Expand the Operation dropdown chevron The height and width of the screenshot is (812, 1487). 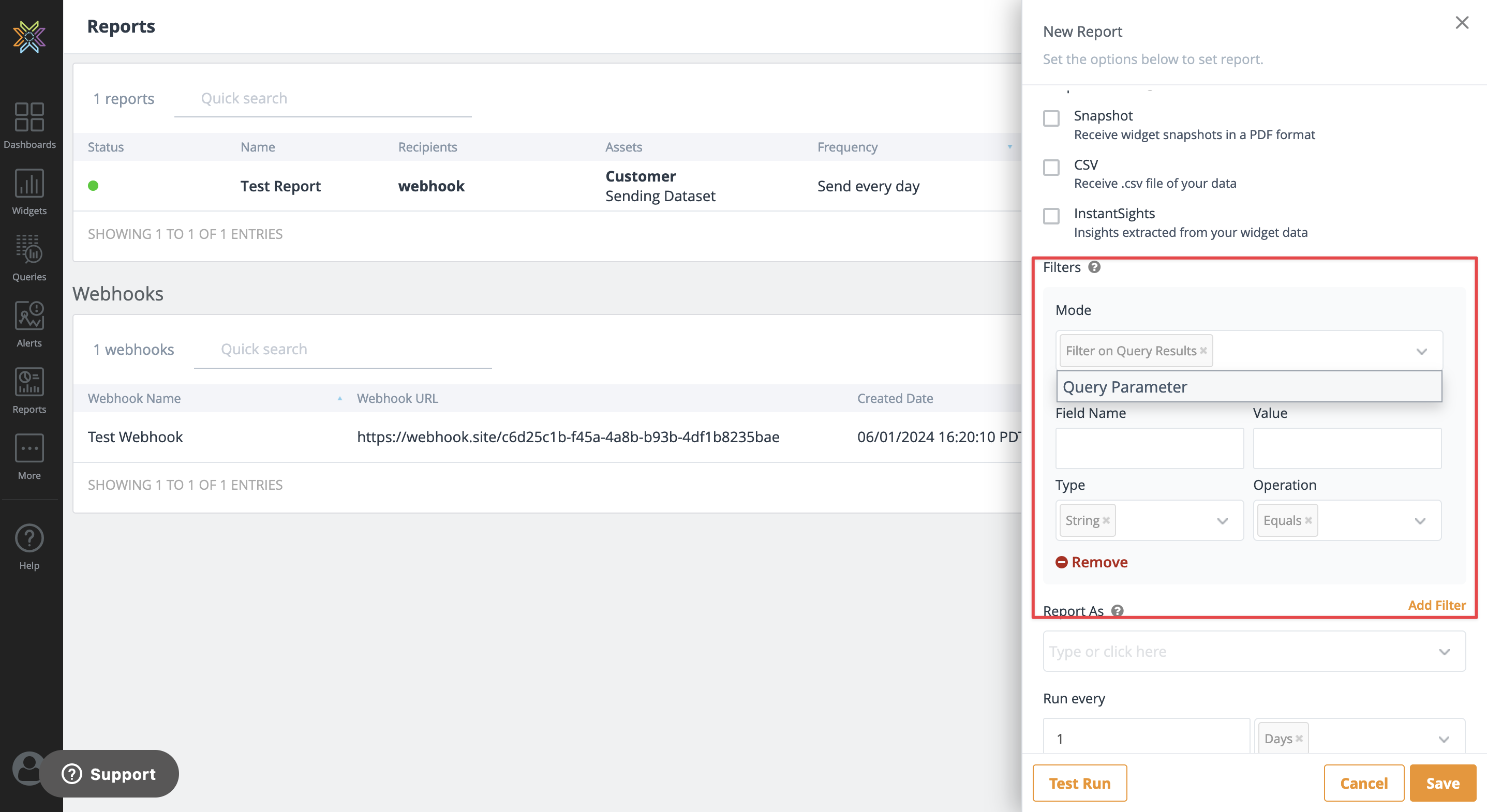[1420, 521]
